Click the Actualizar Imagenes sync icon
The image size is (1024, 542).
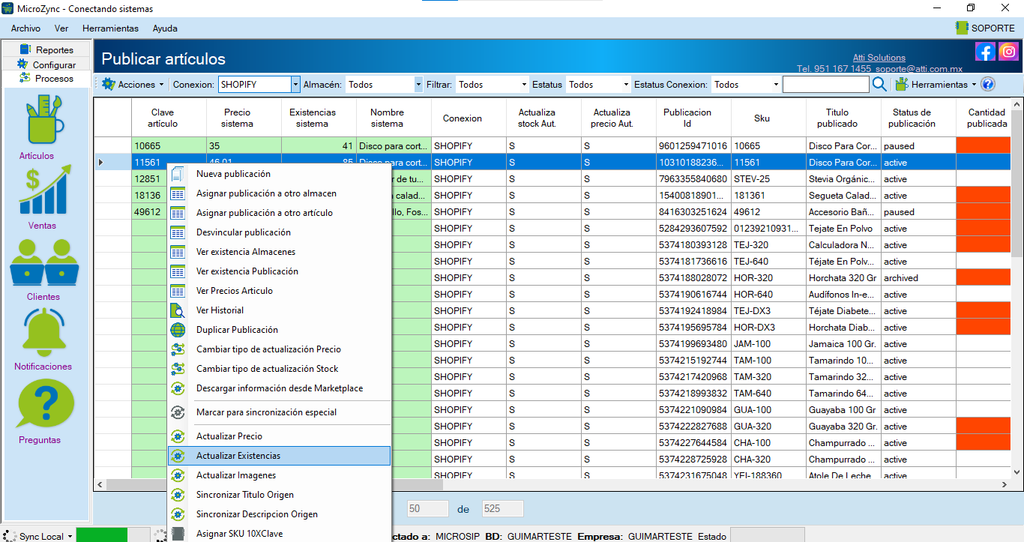[x=178, y=475]
